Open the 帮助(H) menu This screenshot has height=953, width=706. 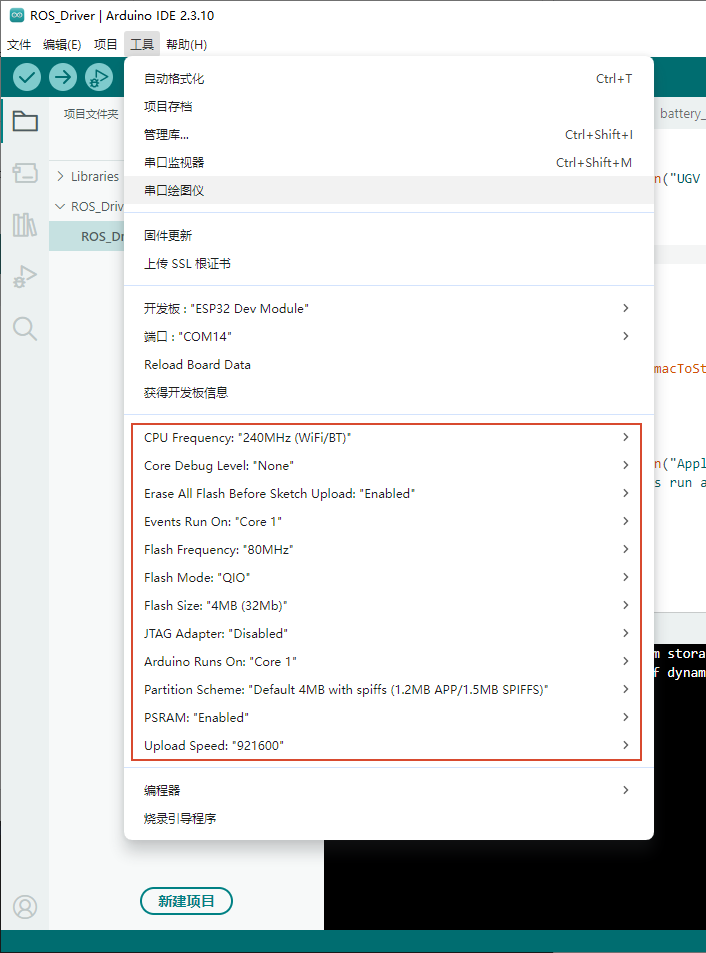[x=187, y=44]
